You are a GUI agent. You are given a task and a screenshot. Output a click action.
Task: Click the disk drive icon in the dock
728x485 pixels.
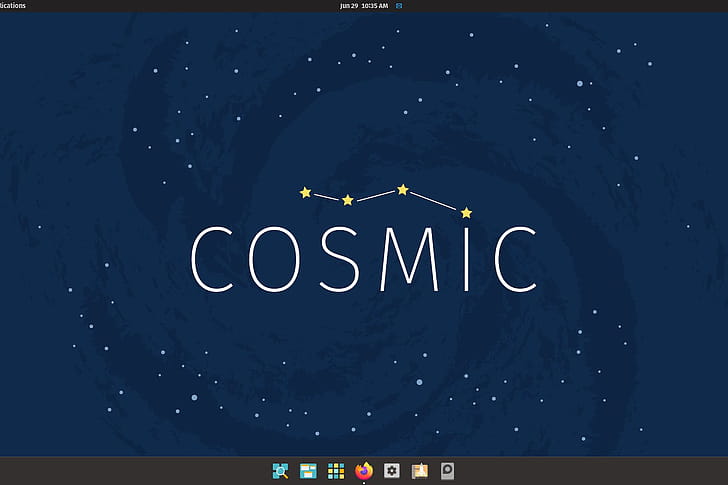point(448,470)
